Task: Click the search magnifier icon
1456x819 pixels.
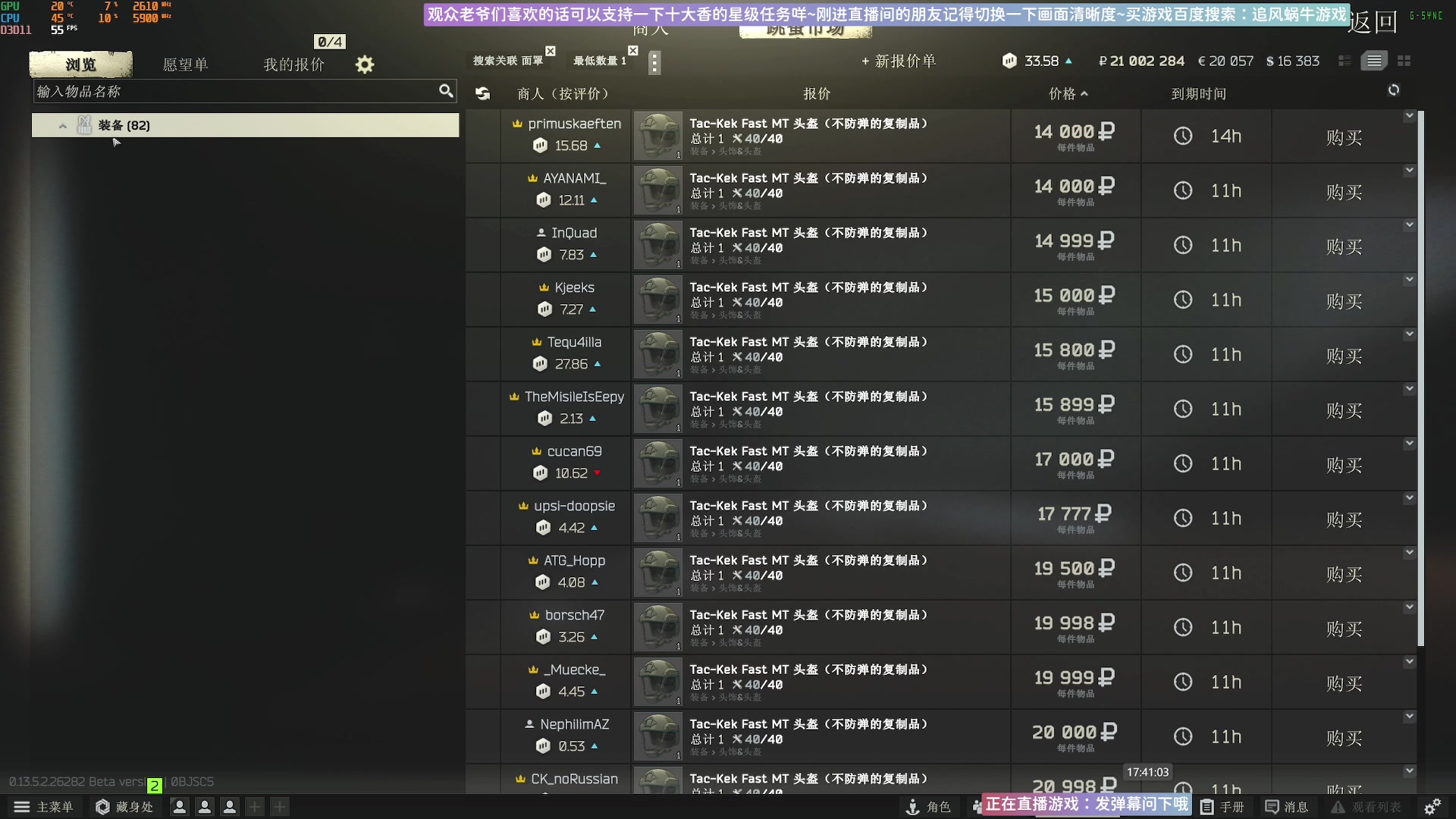Action: (446, 91)
